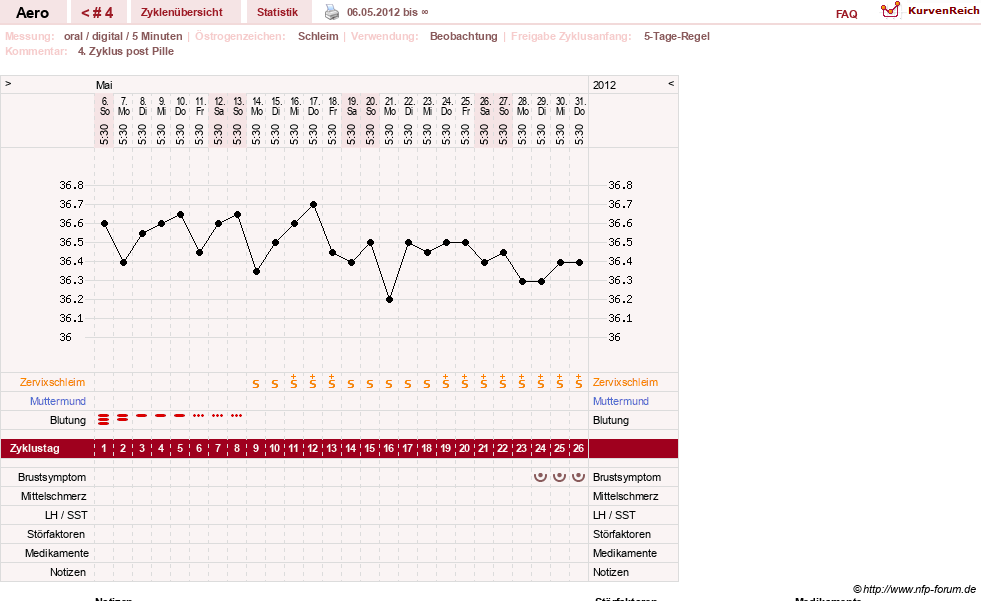Image resolution: width=981 pixels, height=601 pixels.
Task: Click the Zervixschleim S+ symbol on cycle day 19
Action: coord(445,381)
